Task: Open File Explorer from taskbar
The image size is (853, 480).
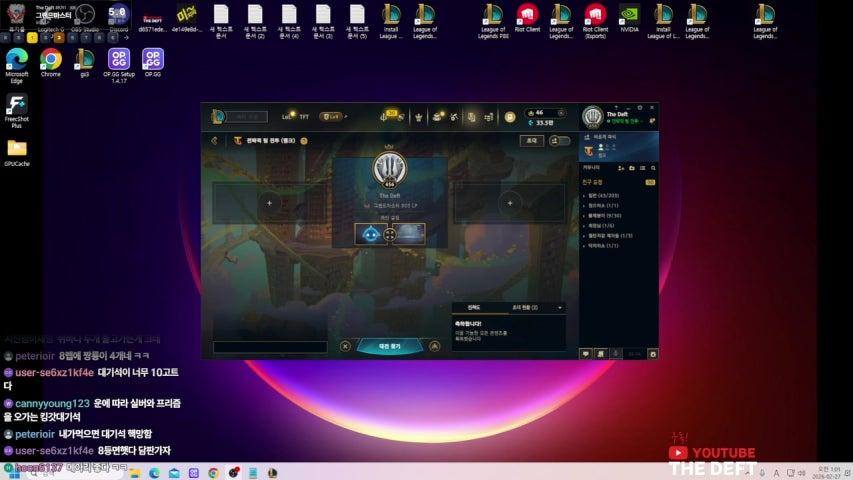Action: coord(134,473)
